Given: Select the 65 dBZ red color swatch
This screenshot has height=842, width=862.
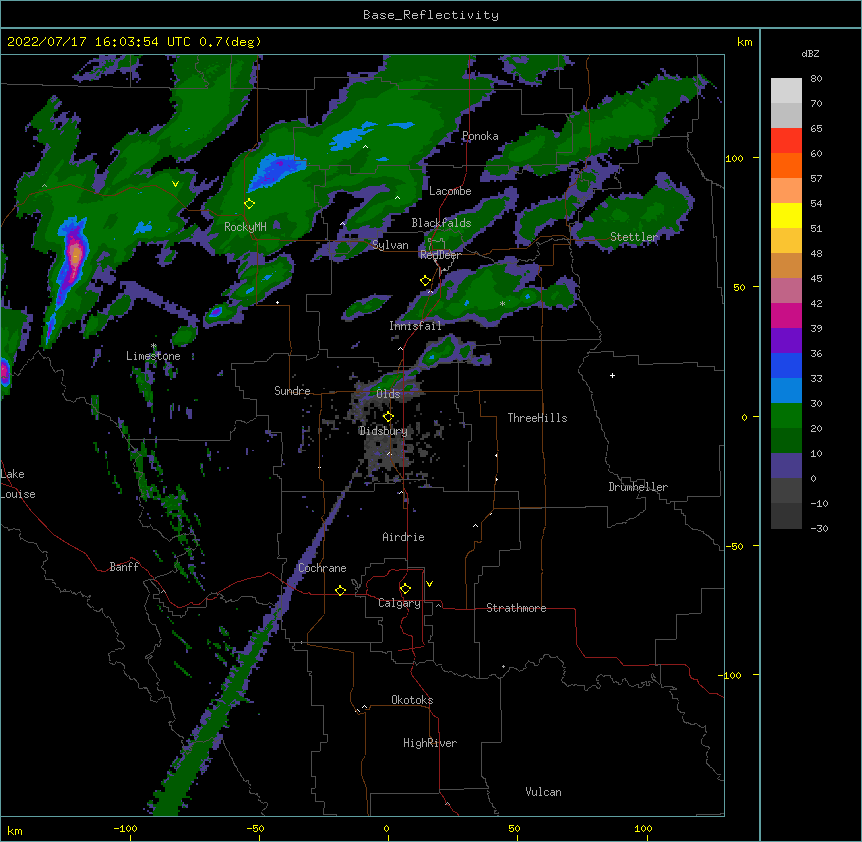Looking at the screenshot, I should [786, 140].
